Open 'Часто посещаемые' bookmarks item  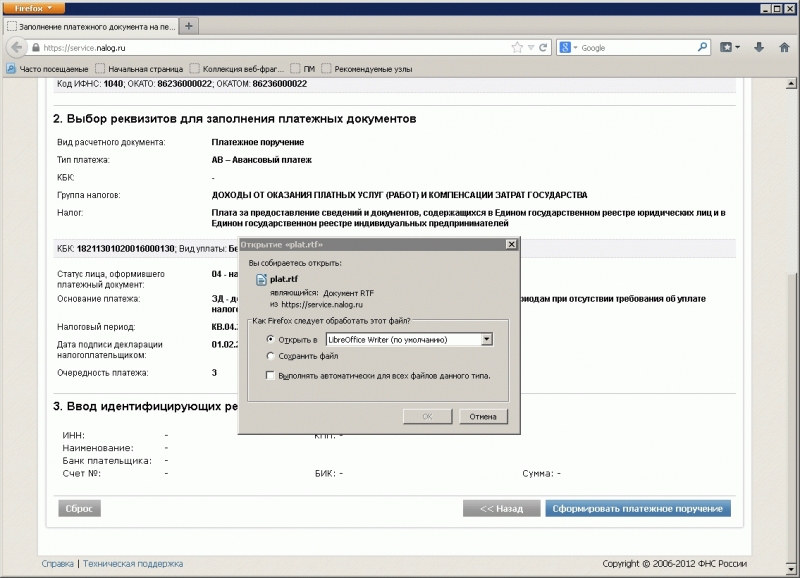47,69
